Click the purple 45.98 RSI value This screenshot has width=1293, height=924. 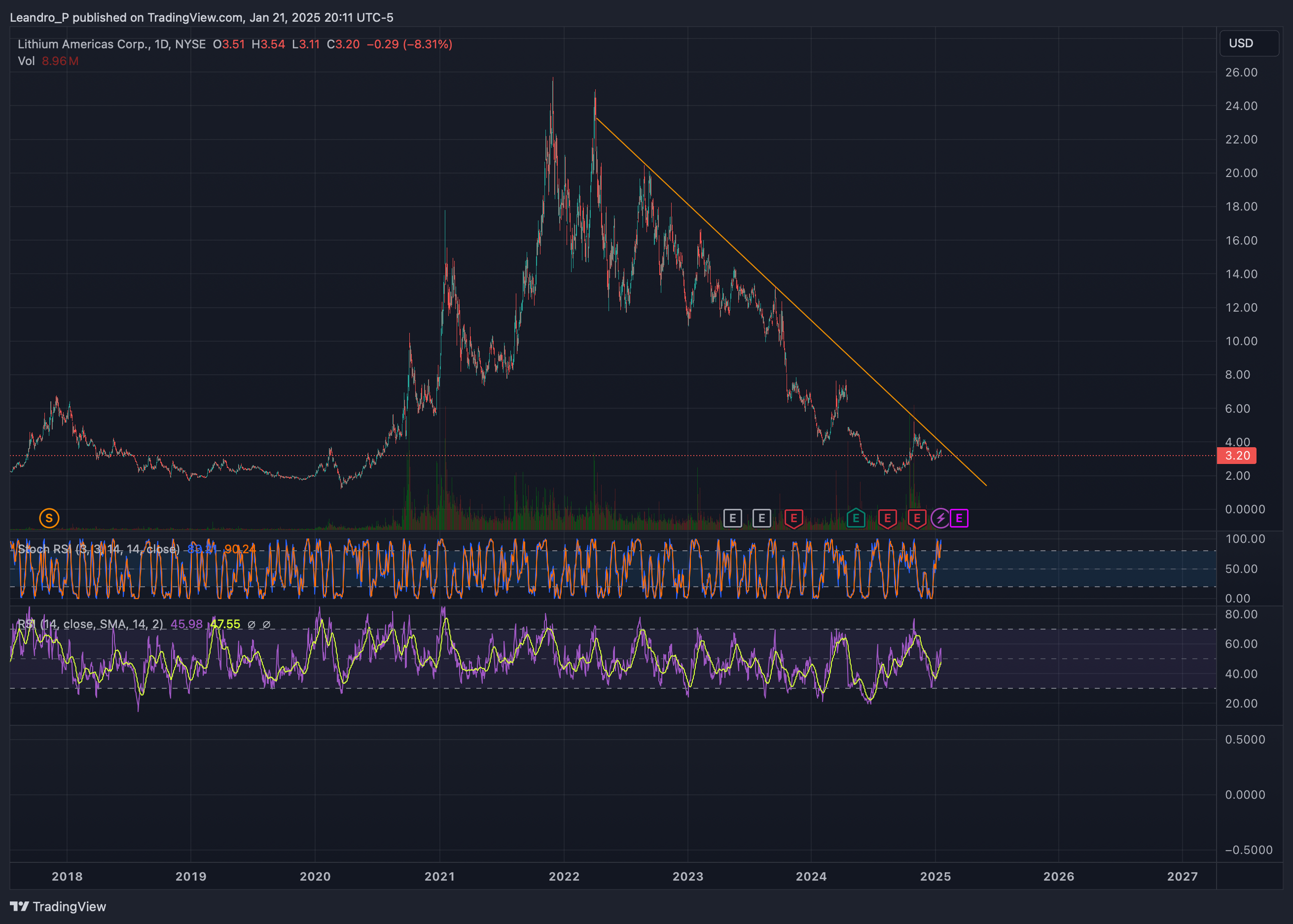click(187, 624)
